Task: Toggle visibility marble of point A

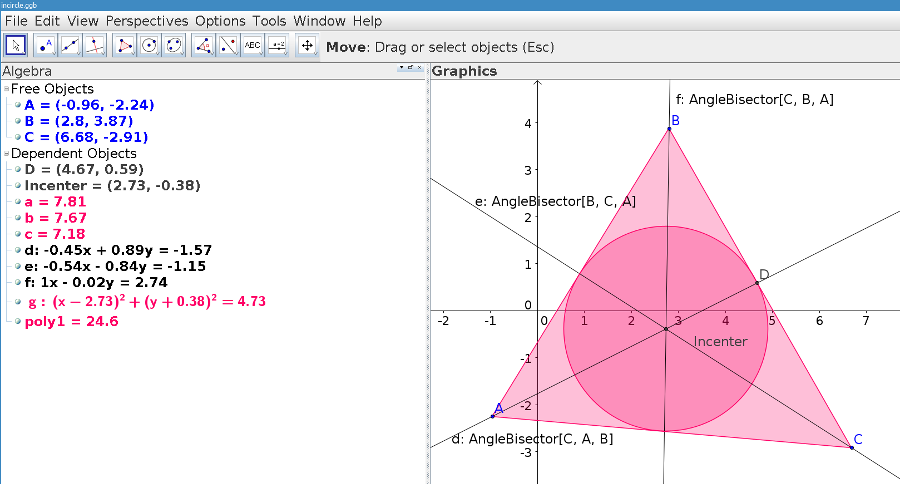Action: (18, 105)
